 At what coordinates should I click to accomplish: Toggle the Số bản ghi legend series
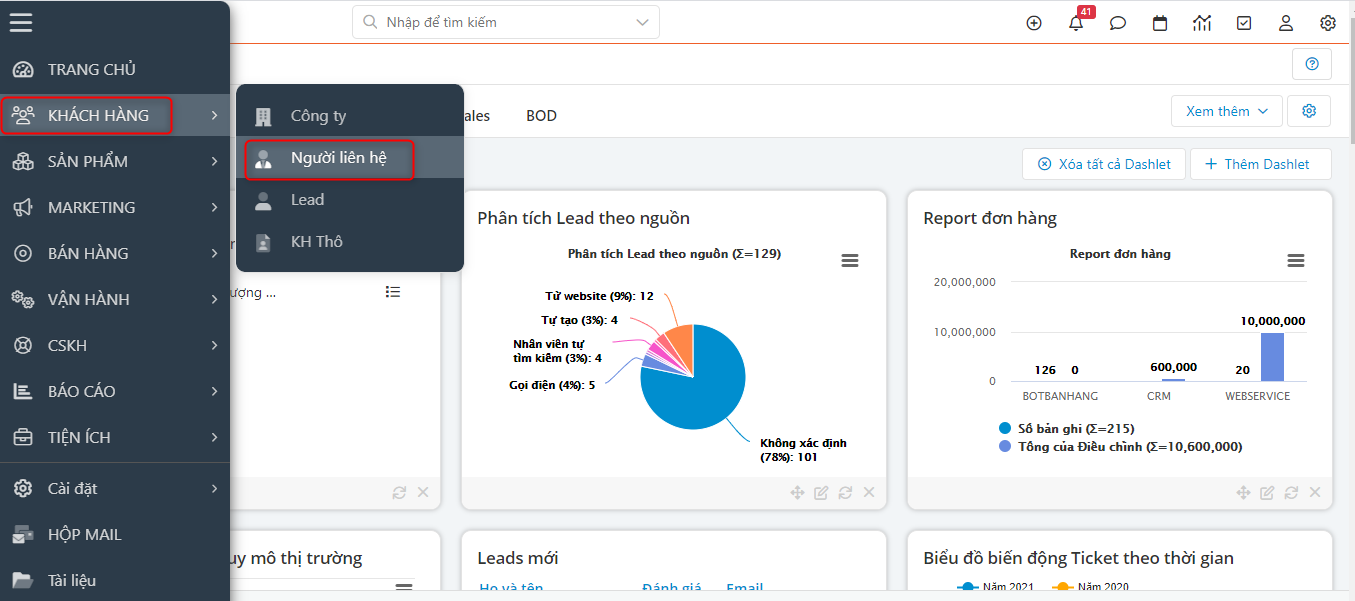point(1066,428)
